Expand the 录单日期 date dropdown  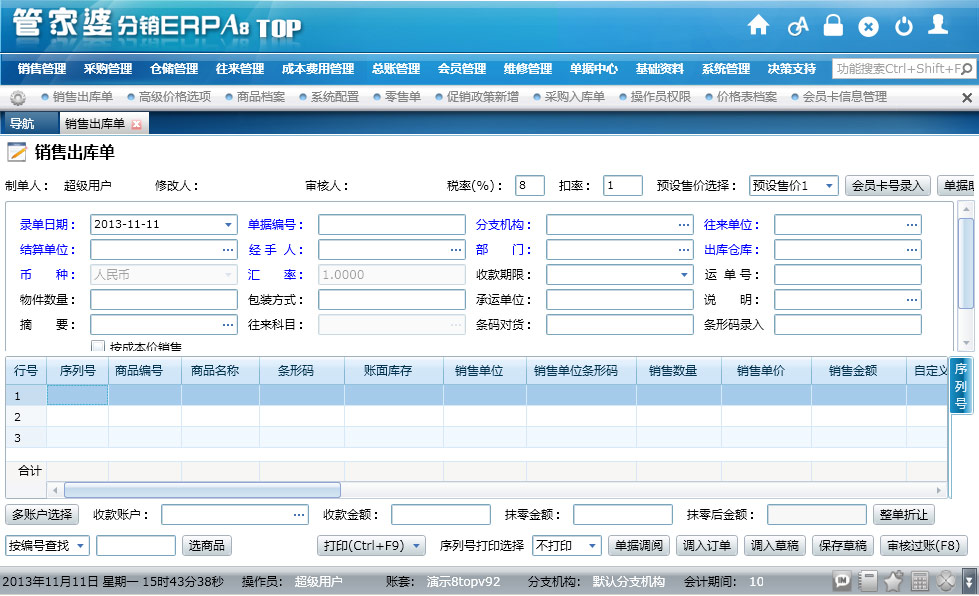pos(228,225)
